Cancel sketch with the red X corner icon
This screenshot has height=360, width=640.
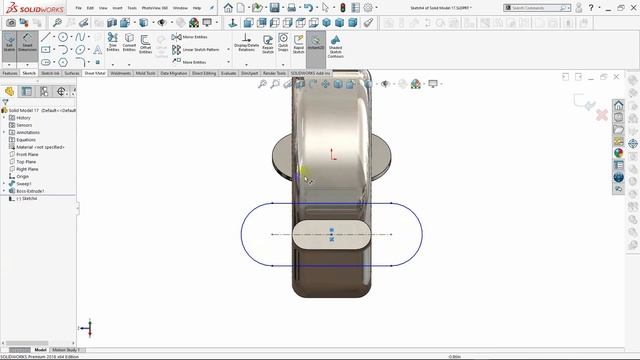[x=602, y=115]
